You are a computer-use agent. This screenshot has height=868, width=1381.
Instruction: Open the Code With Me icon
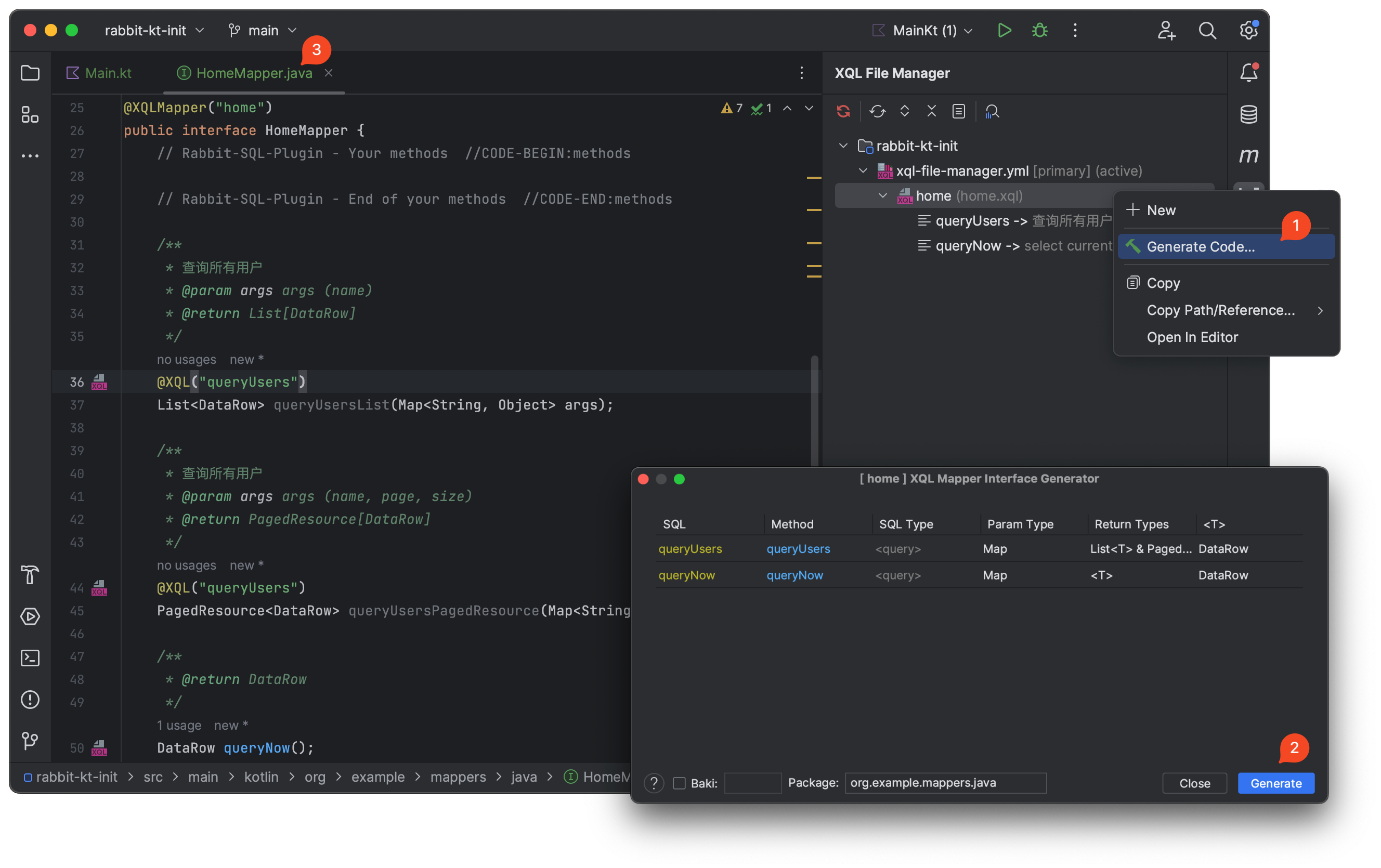1165,30
